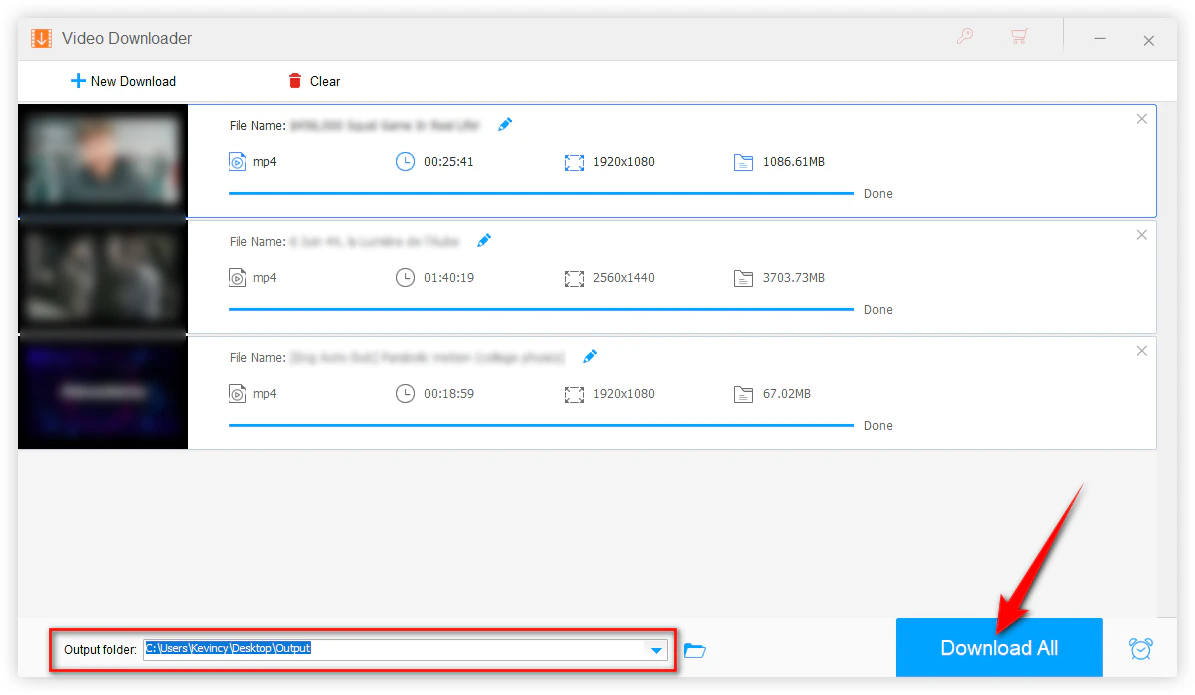
Task: Click the Video Downloader app icon
Action: tap(40, 37)
